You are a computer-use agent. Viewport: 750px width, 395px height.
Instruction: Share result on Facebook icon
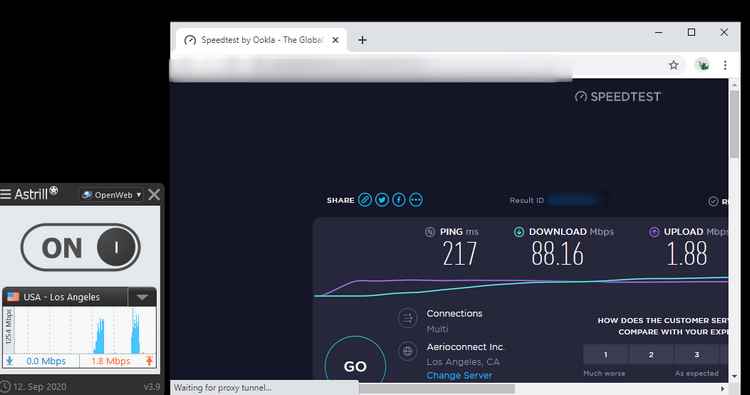pos(399,200)
